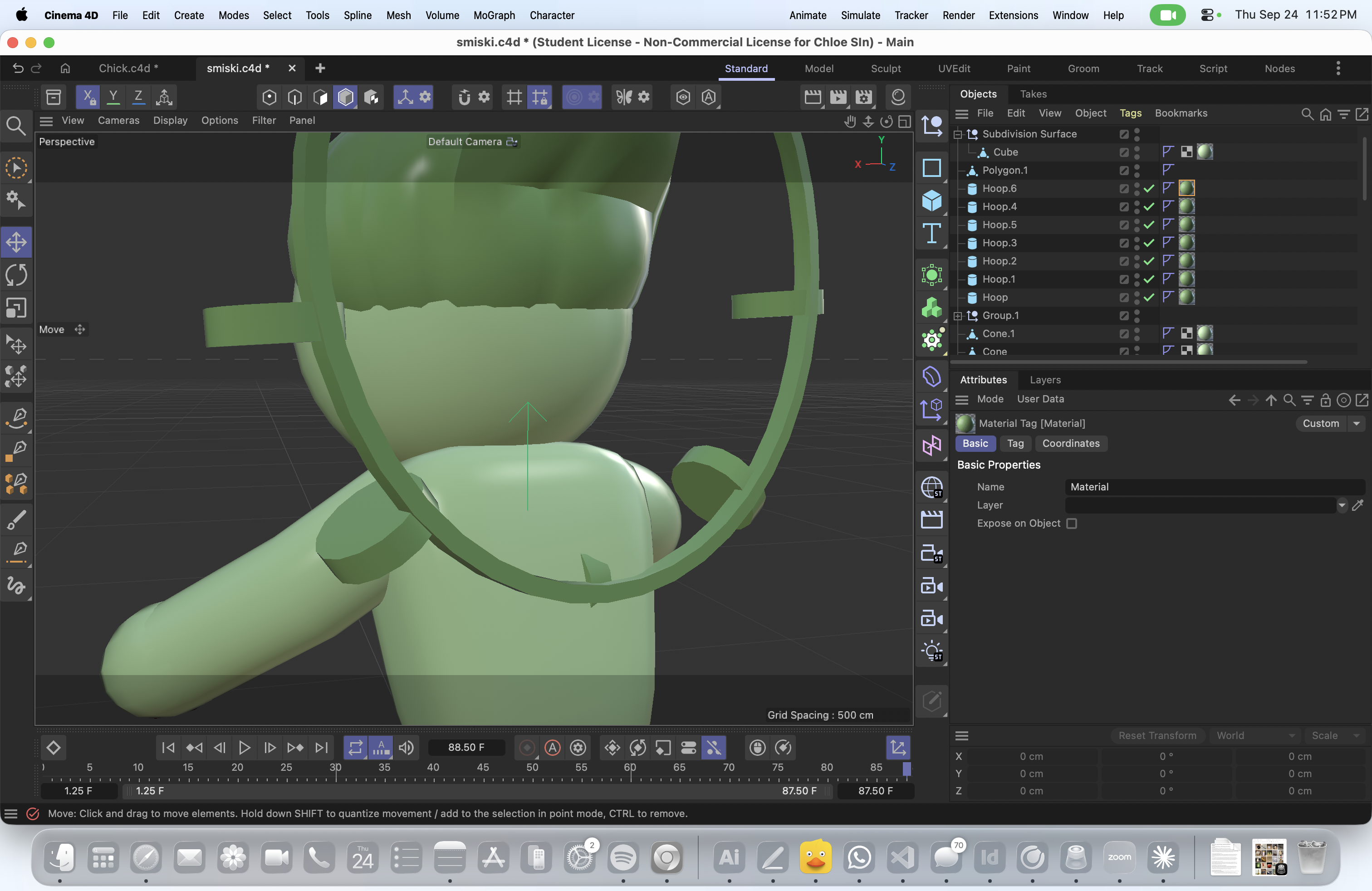Screen dimensions: 1372x891
Task: Select the Hoop.4 object
Action: click(x=999, y=206)
